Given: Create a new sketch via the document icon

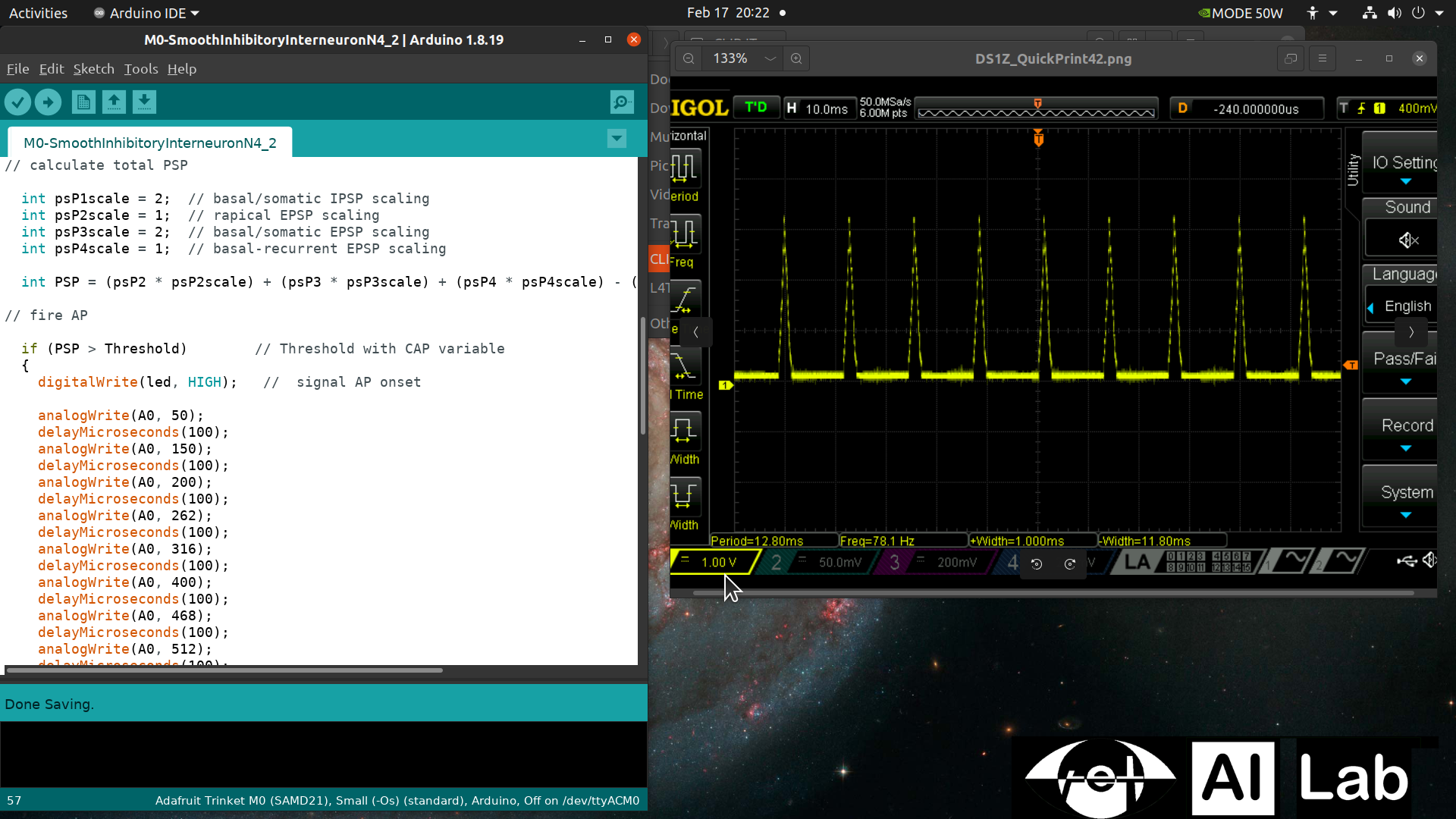Looking at the screenshot, I should click(x=83, y=102).
